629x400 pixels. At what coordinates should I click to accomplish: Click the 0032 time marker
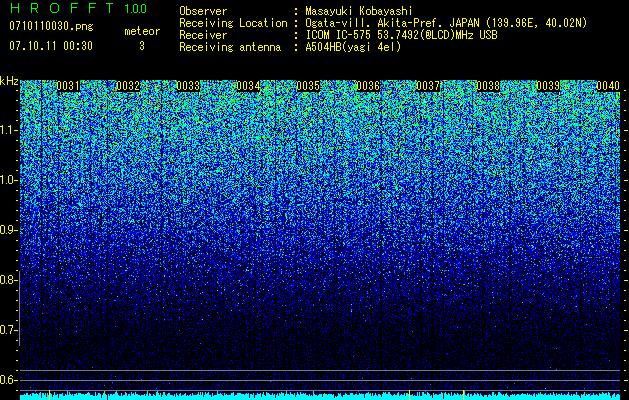point(128,86)
